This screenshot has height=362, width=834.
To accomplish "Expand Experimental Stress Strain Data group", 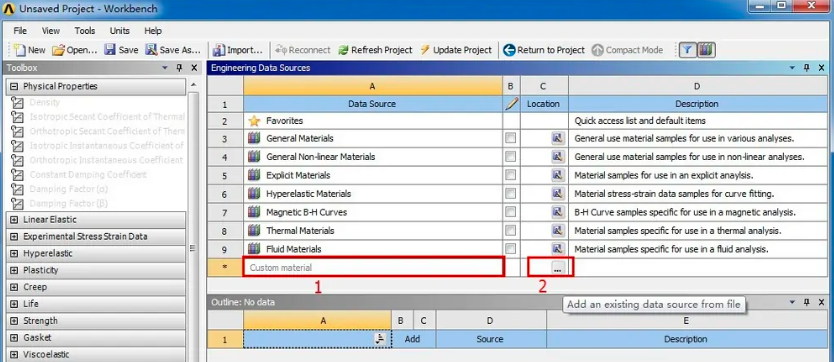I will click(14, 237).
